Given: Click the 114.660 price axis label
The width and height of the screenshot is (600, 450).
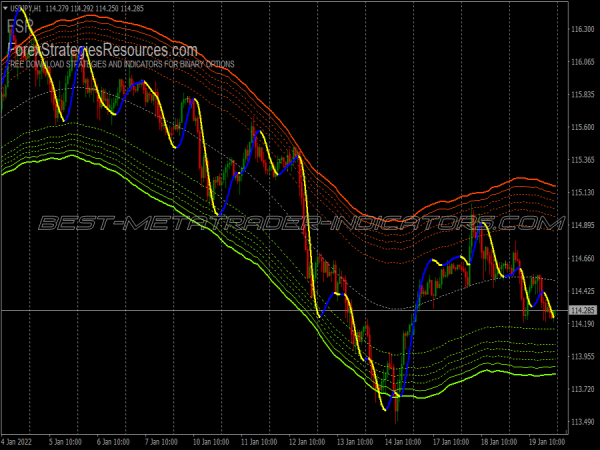Looking at the screenshot, I should pyautogui.click(x=582, y=258).
